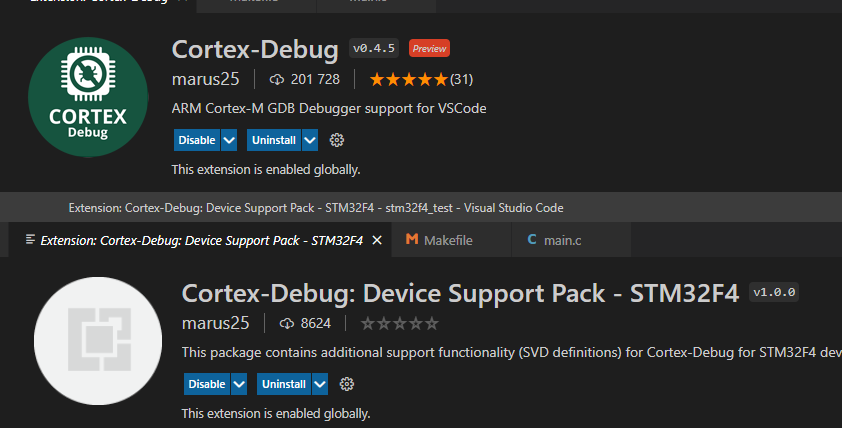Click the empty grey star rating for STM32F4 pack
Screen dimensions: 842x428
(x=400, y=323)
